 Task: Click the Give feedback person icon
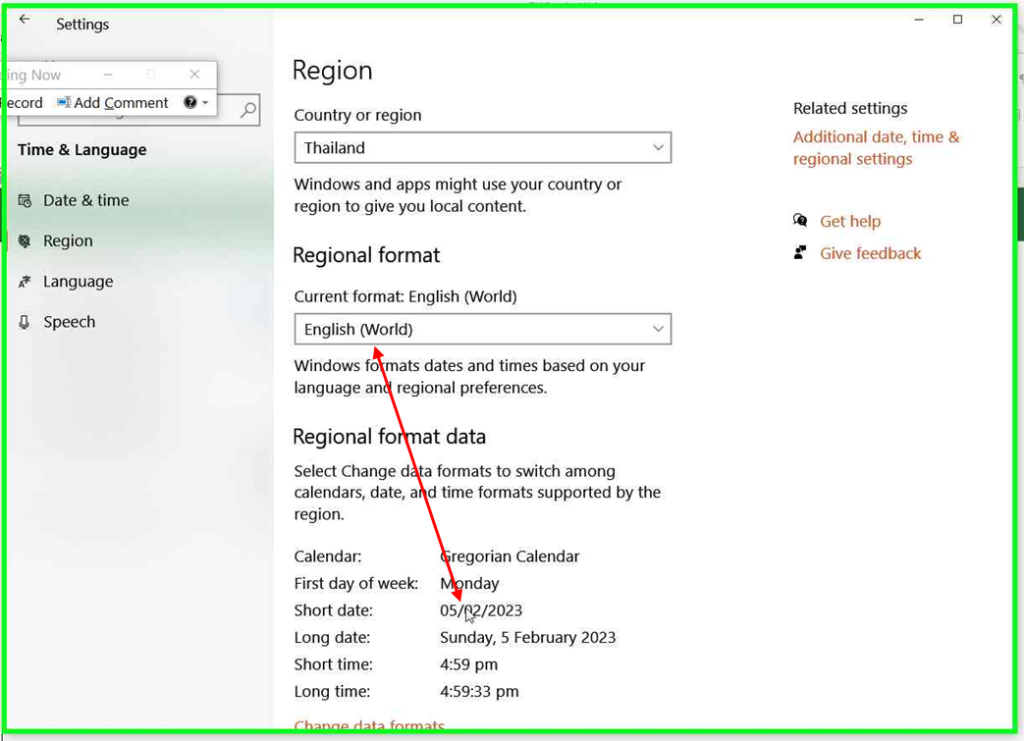coord(800,253)
